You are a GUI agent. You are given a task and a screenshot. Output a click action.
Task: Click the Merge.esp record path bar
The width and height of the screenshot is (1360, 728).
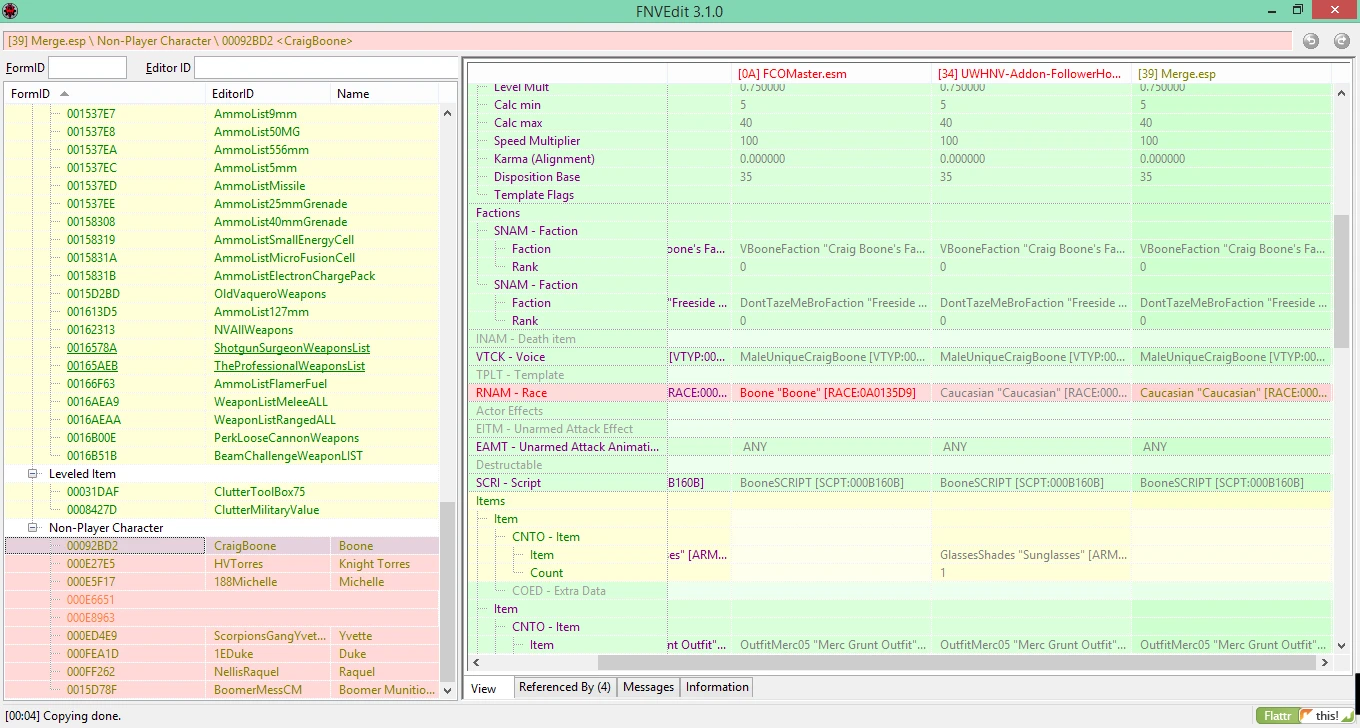point(647,41)
